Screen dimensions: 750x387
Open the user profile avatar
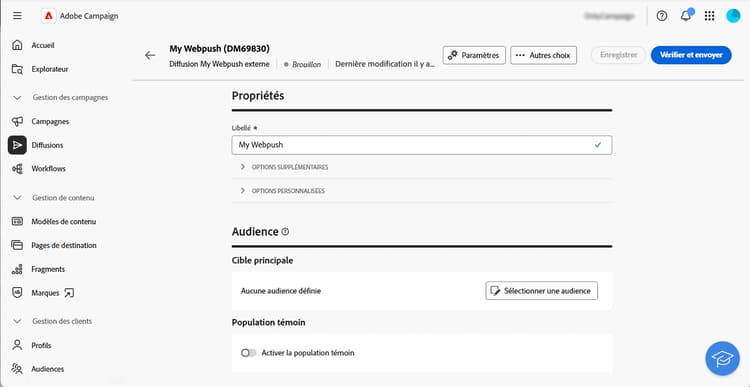tap(733, 16)
